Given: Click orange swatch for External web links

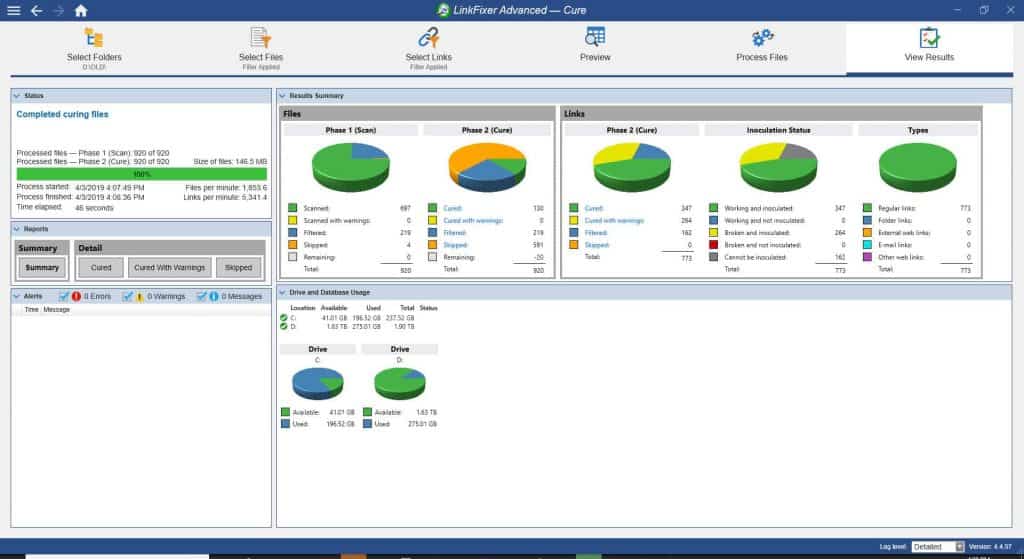Looking at the screenshot, I should tap(867, 233).
